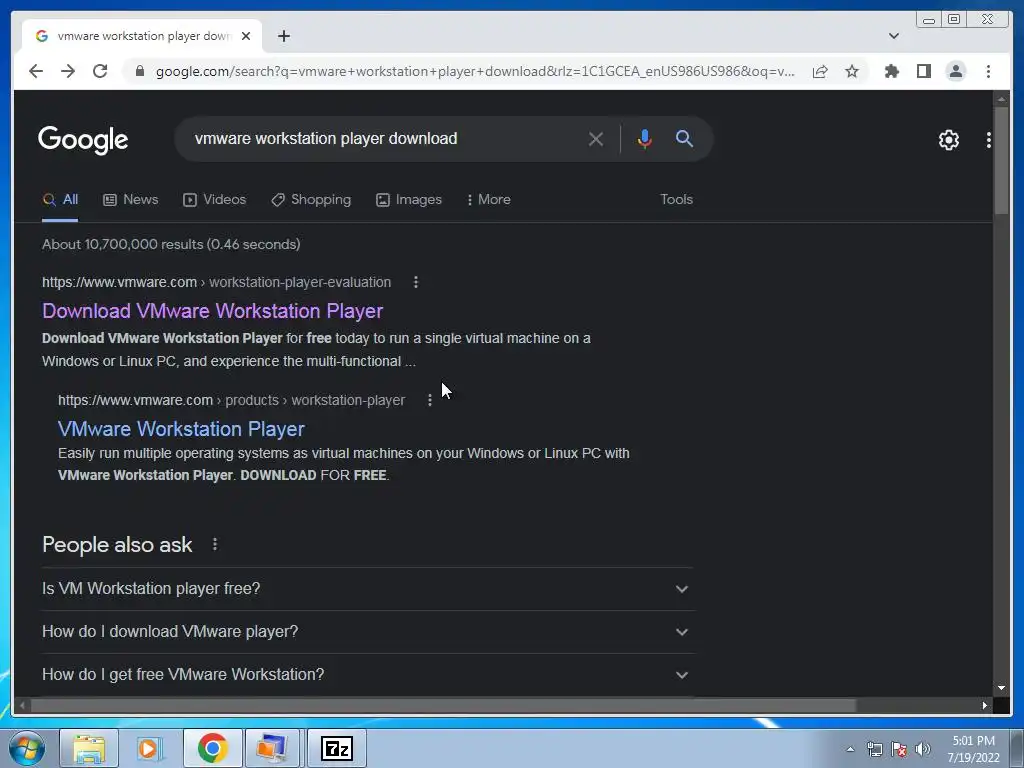Open Chrome side panel
This screenshot has width=1024, height=768.
pos(923,71)
